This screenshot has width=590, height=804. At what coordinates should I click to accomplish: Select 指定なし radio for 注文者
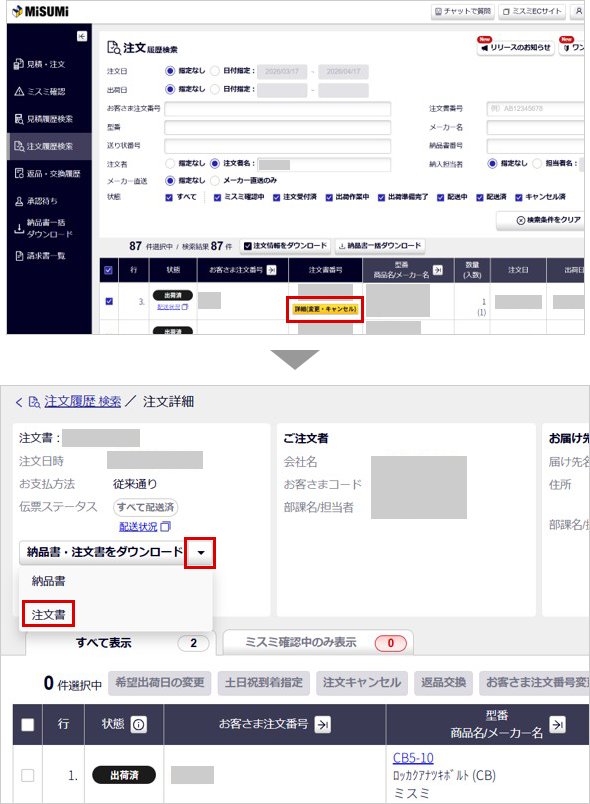(170, 164)
